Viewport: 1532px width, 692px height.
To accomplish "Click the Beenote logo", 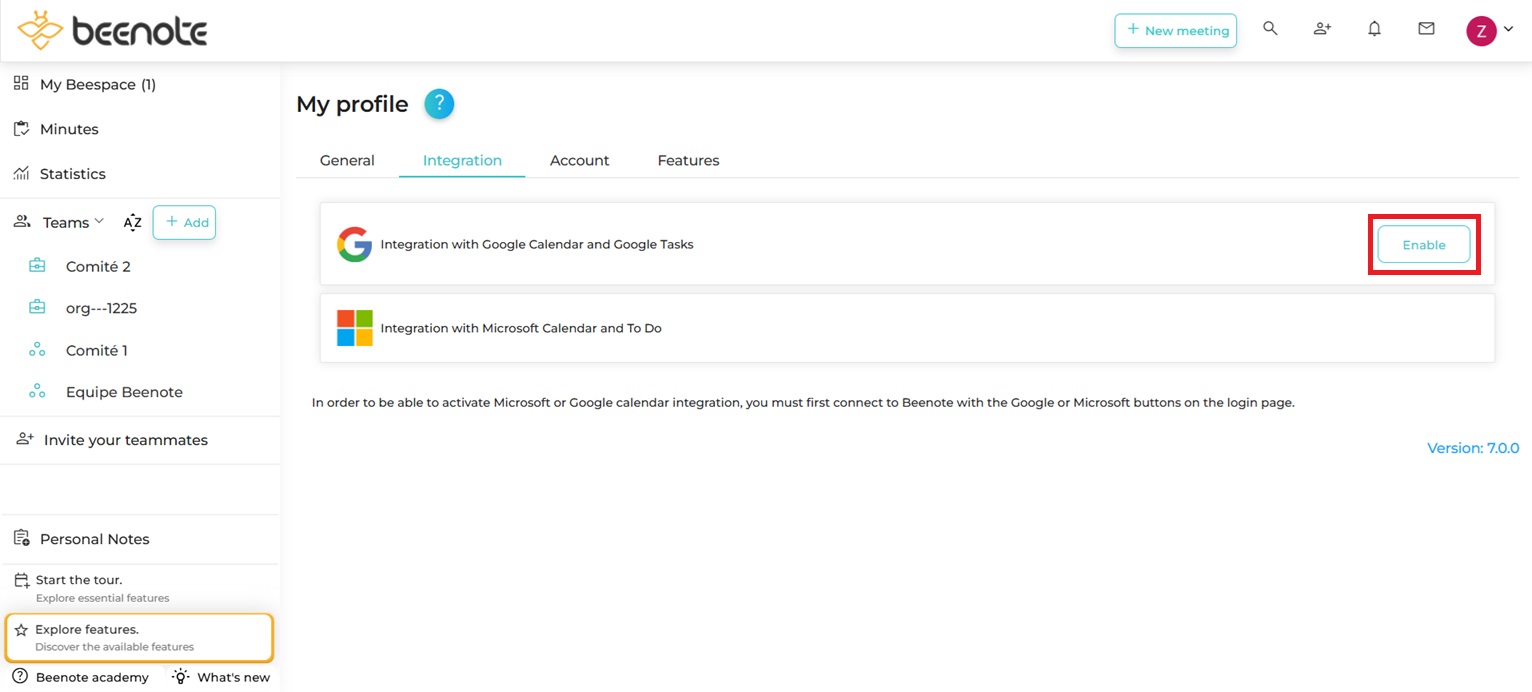I will point(112,31).
